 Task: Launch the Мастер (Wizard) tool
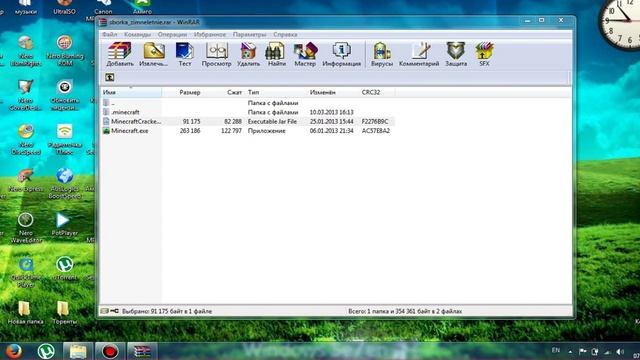[305, 55]
